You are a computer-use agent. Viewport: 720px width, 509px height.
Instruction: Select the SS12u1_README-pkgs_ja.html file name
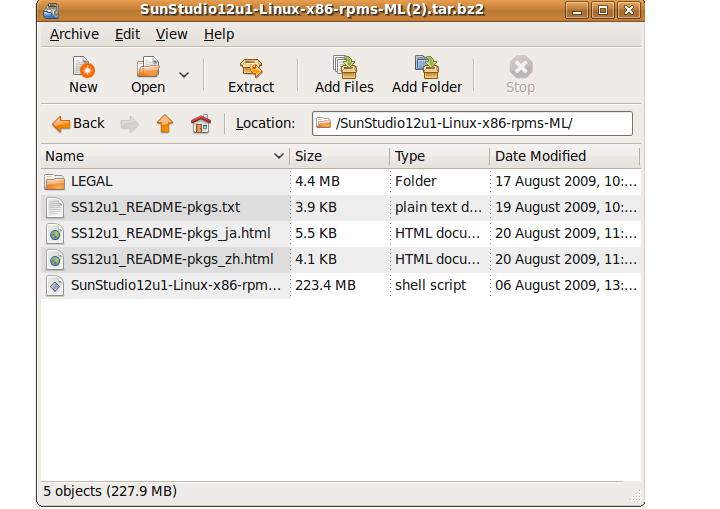tap(171, 233)
